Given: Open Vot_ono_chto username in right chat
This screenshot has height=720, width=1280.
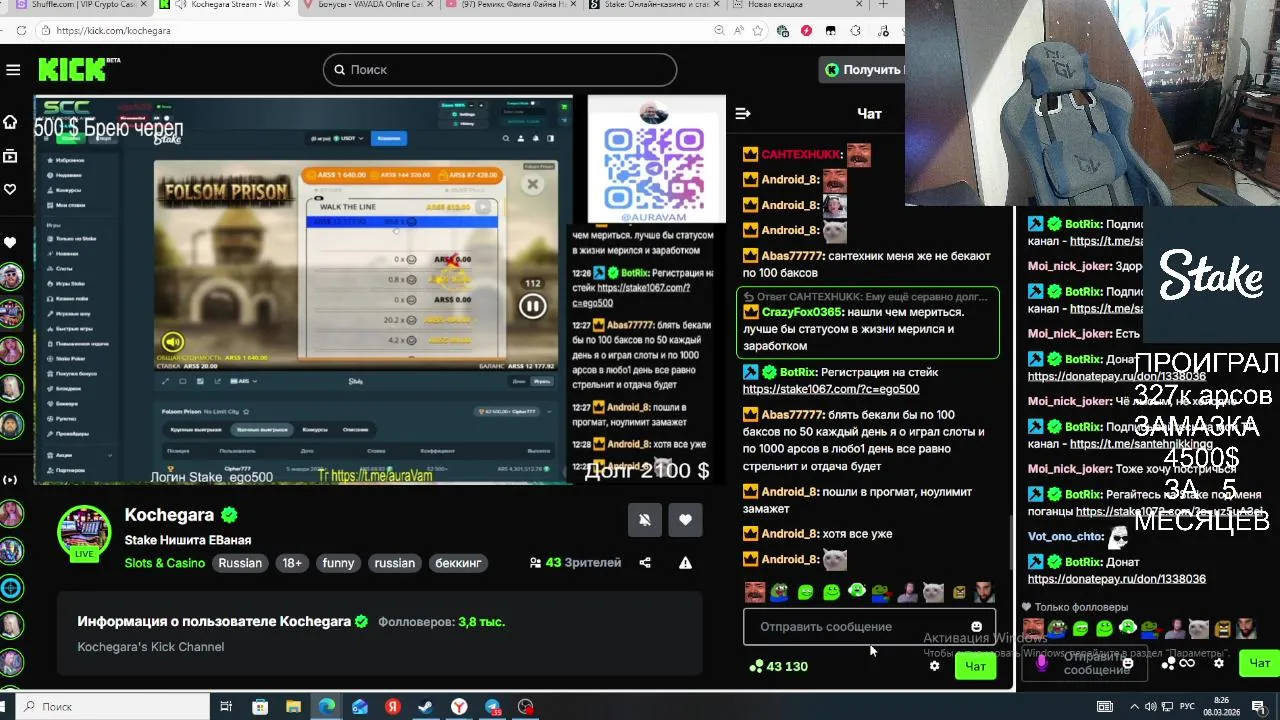Looking at the screenshot, I should click(x=1065, y=536).
